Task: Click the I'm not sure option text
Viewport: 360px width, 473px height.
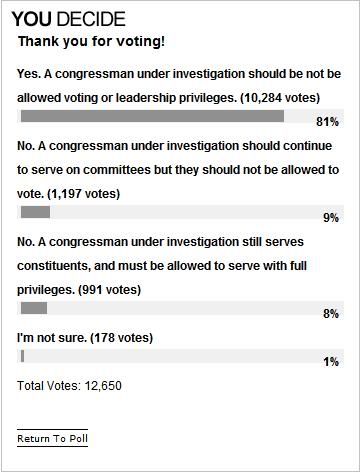Action: click(x=85, y=338)
